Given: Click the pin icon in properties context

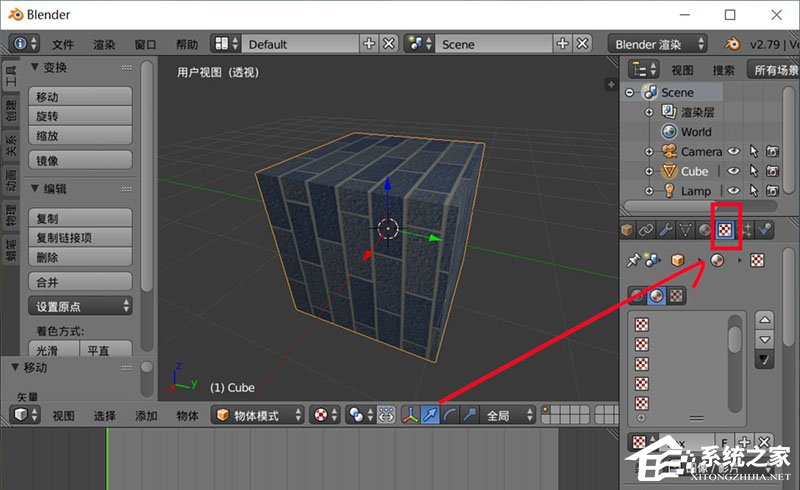Looking at the screenshot, I should point(633,260).
